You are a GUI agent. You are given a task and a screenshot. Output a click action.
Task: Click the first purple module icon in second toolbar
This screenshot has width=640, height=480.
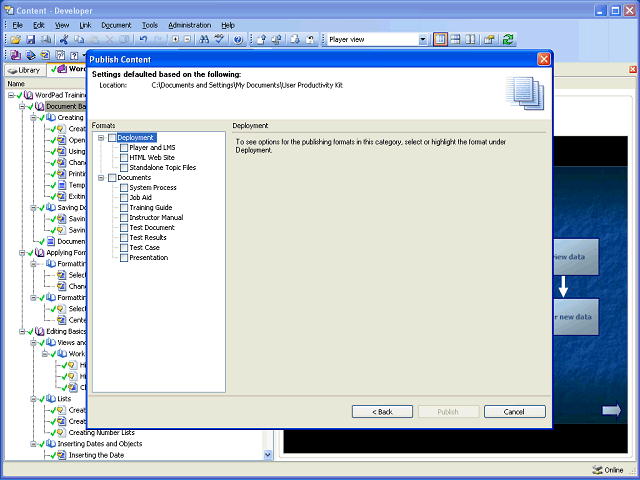(16, 55)
